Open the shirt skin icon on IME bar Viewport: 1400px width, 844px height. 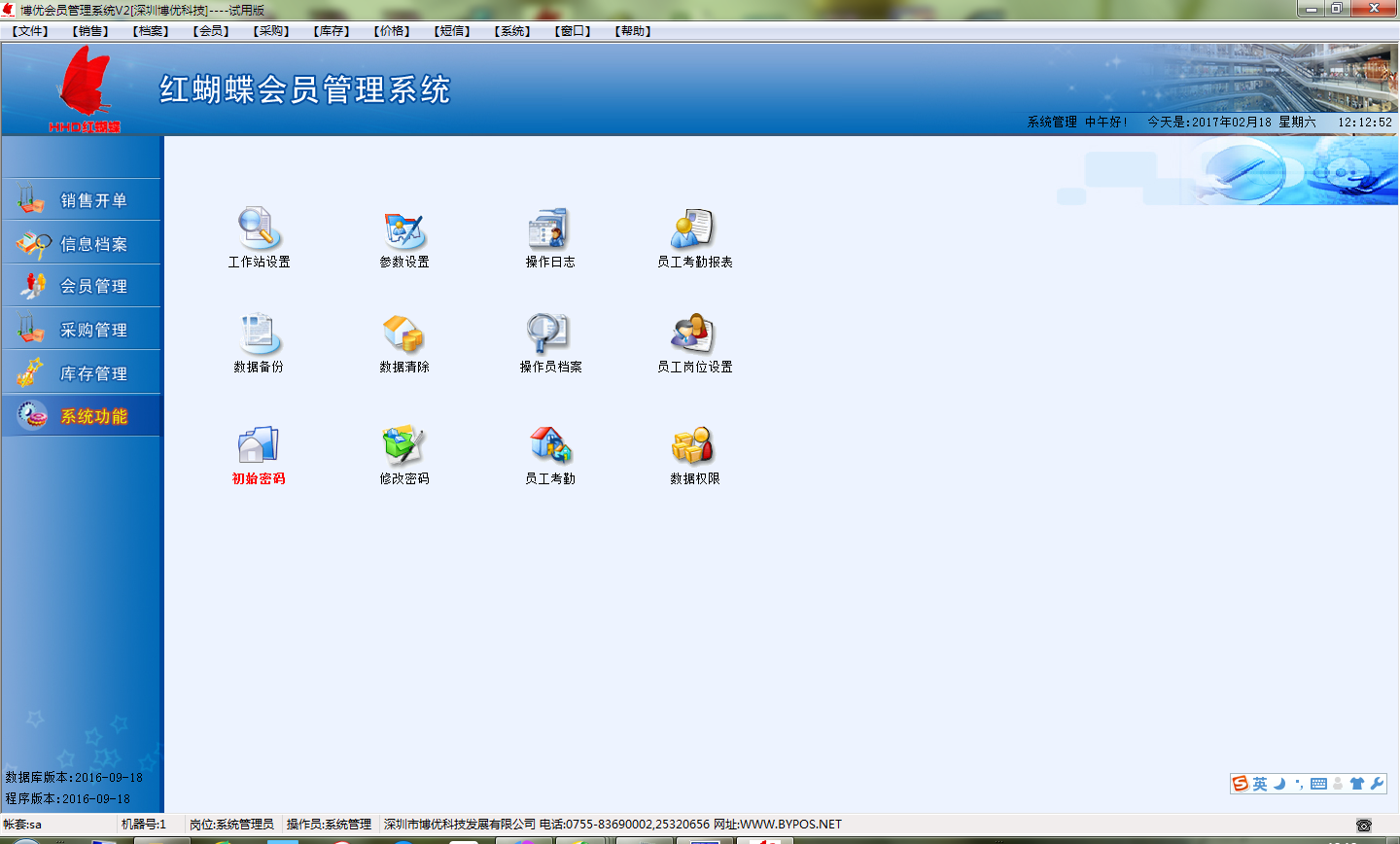(x=1357, y=784)
